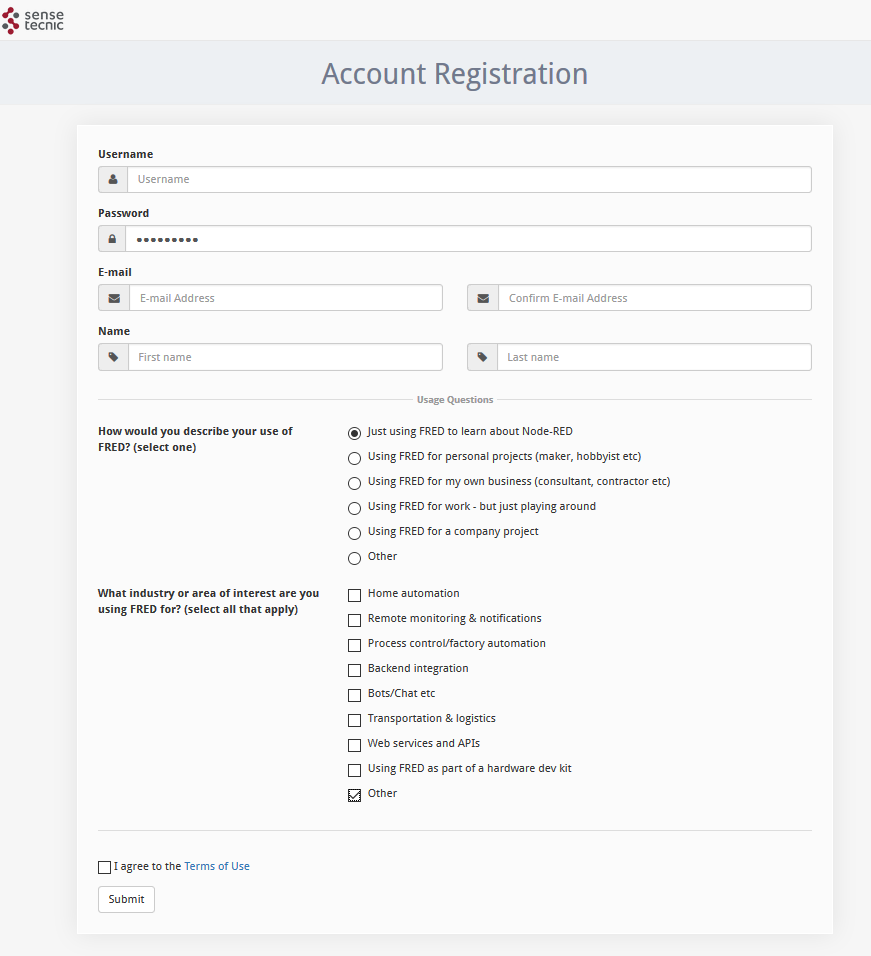
Task: Click the envelope icon beside E-mail Address
Action: click(x=114, y=298)
